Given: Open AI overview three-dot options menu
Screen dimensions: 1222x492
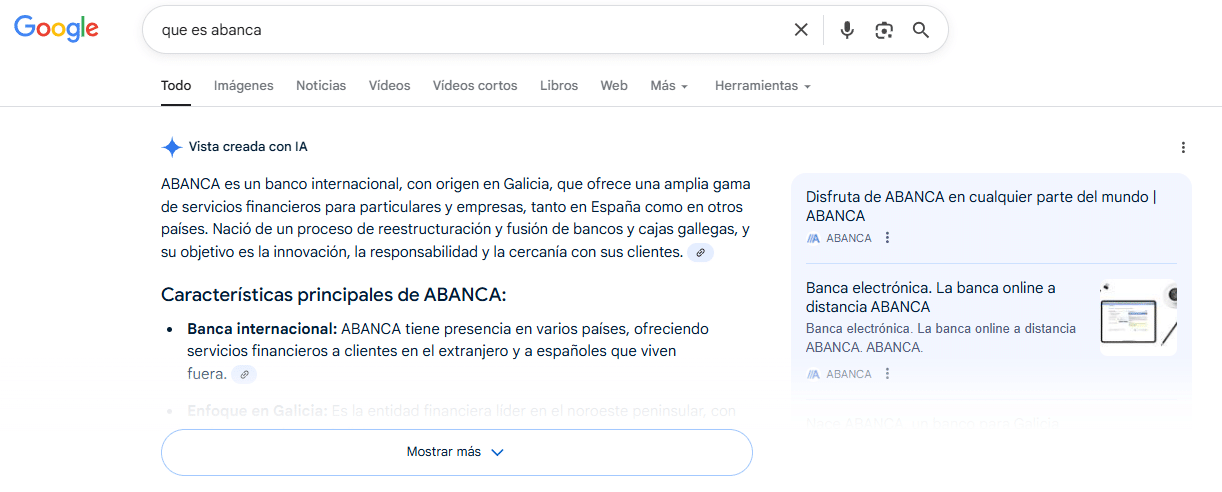Looking at the screenshot, I should [x=1183, y=148].
